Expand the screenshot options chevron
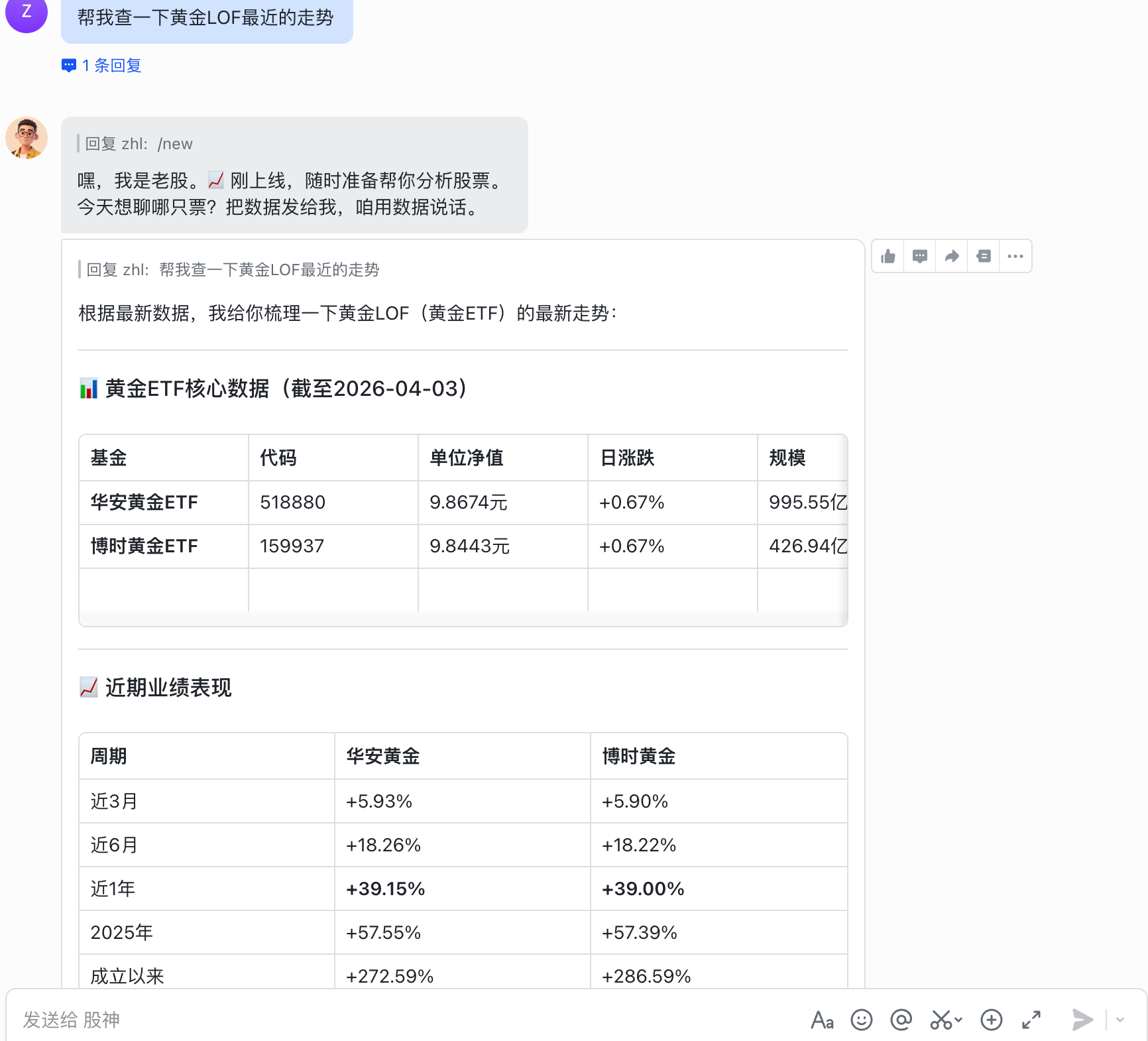 pyautogui.click(x=958, y=1020)
